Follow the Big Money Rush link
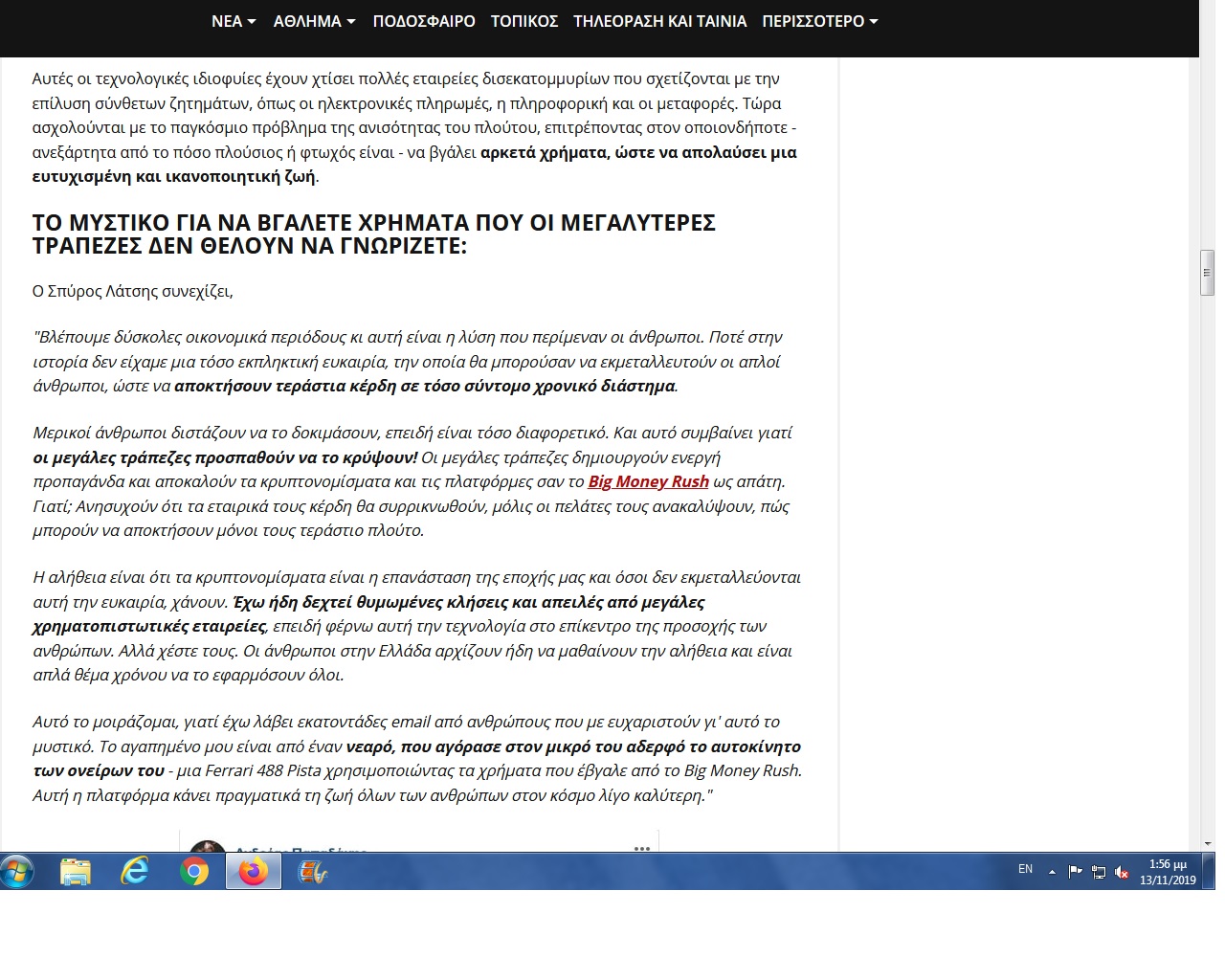The height and width of the screenshot is (980, 1225). (x=648, y=481)
